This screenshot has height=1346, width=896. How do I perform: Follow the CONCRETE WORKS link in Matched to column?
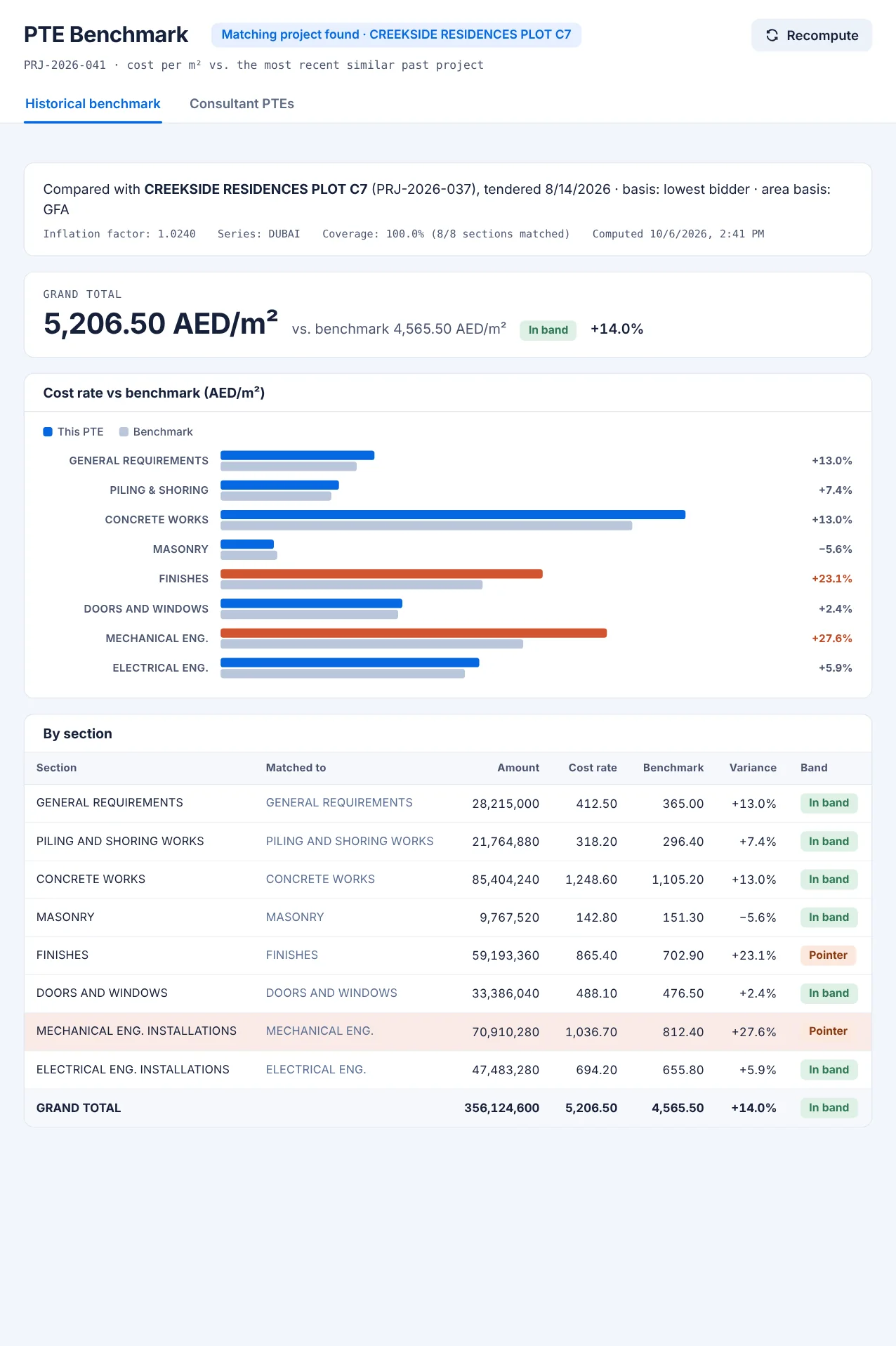point(320,880)
